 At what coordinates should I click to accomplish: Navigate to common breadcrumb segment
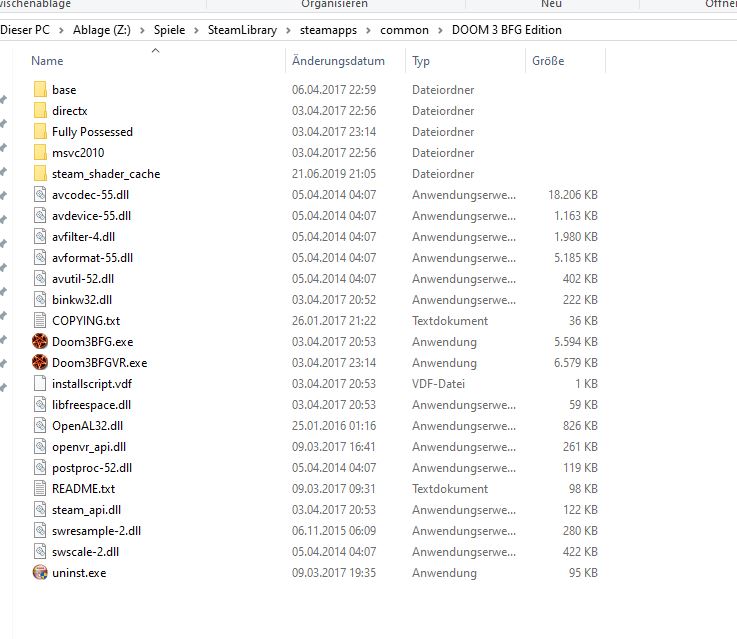click(404, 30)
